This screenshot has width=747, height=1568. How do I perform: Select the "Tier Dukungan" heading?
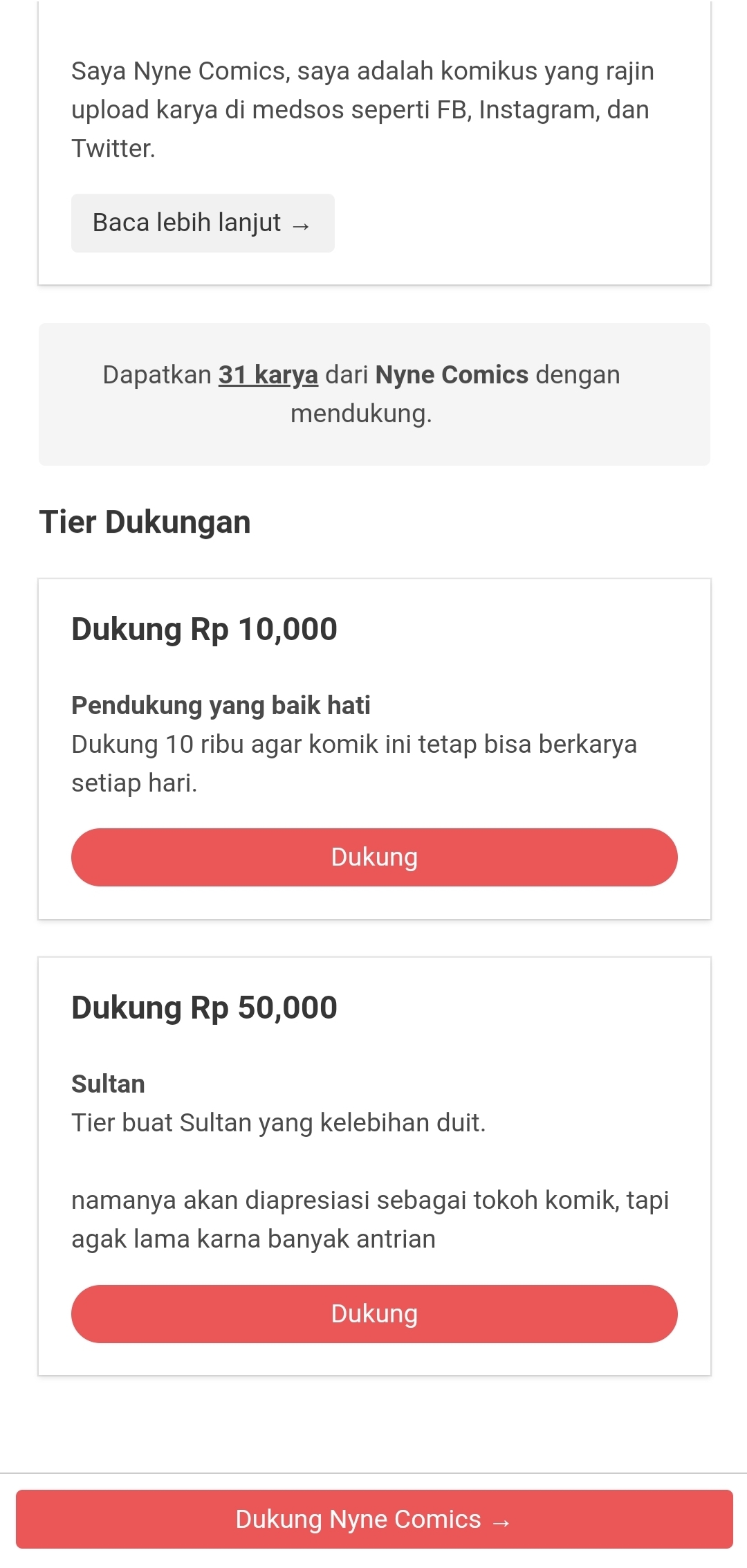pos(145,522)
